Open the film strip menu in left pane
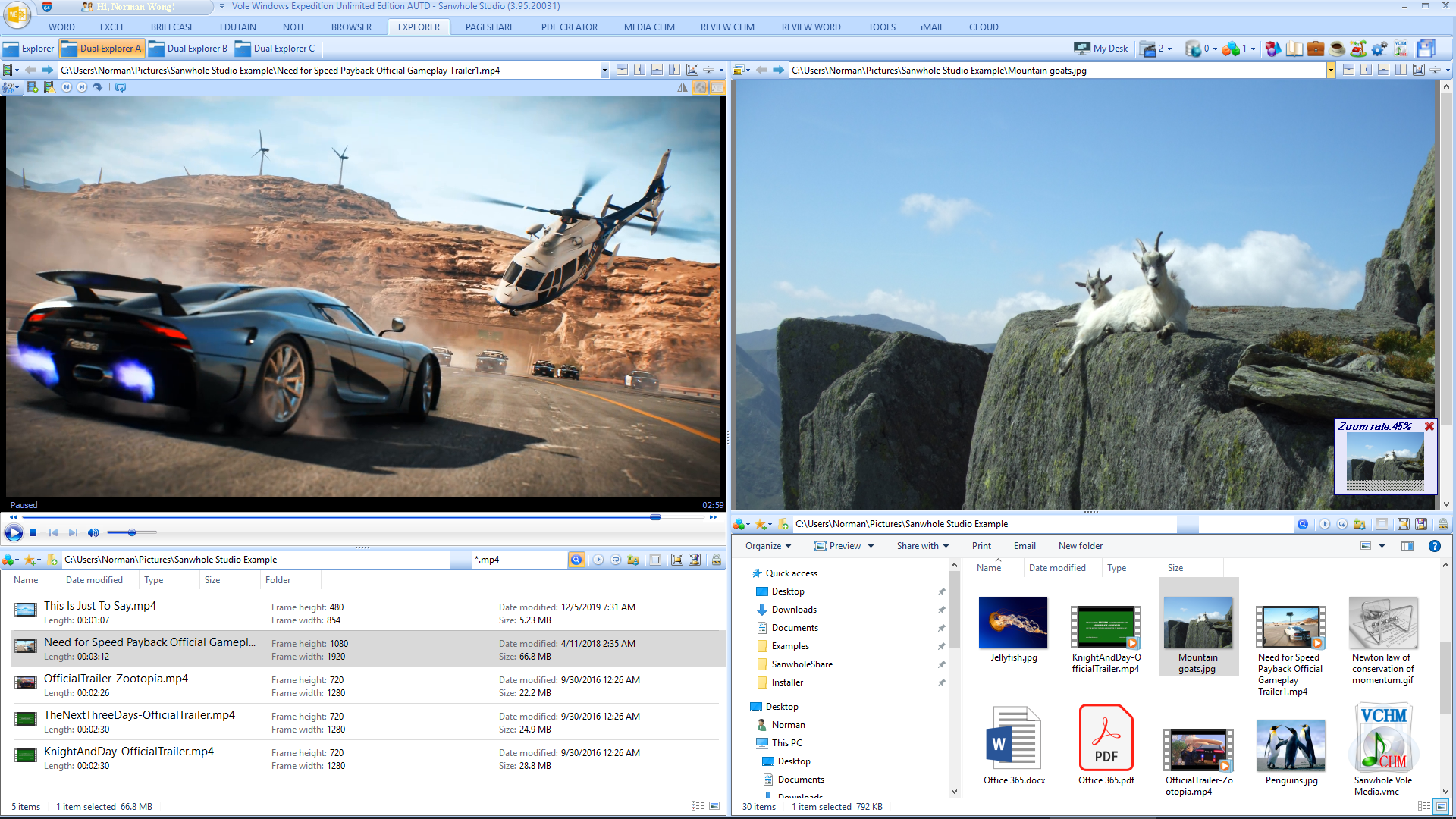Screen dimensions: 1456x819 [x=10, y=70]
